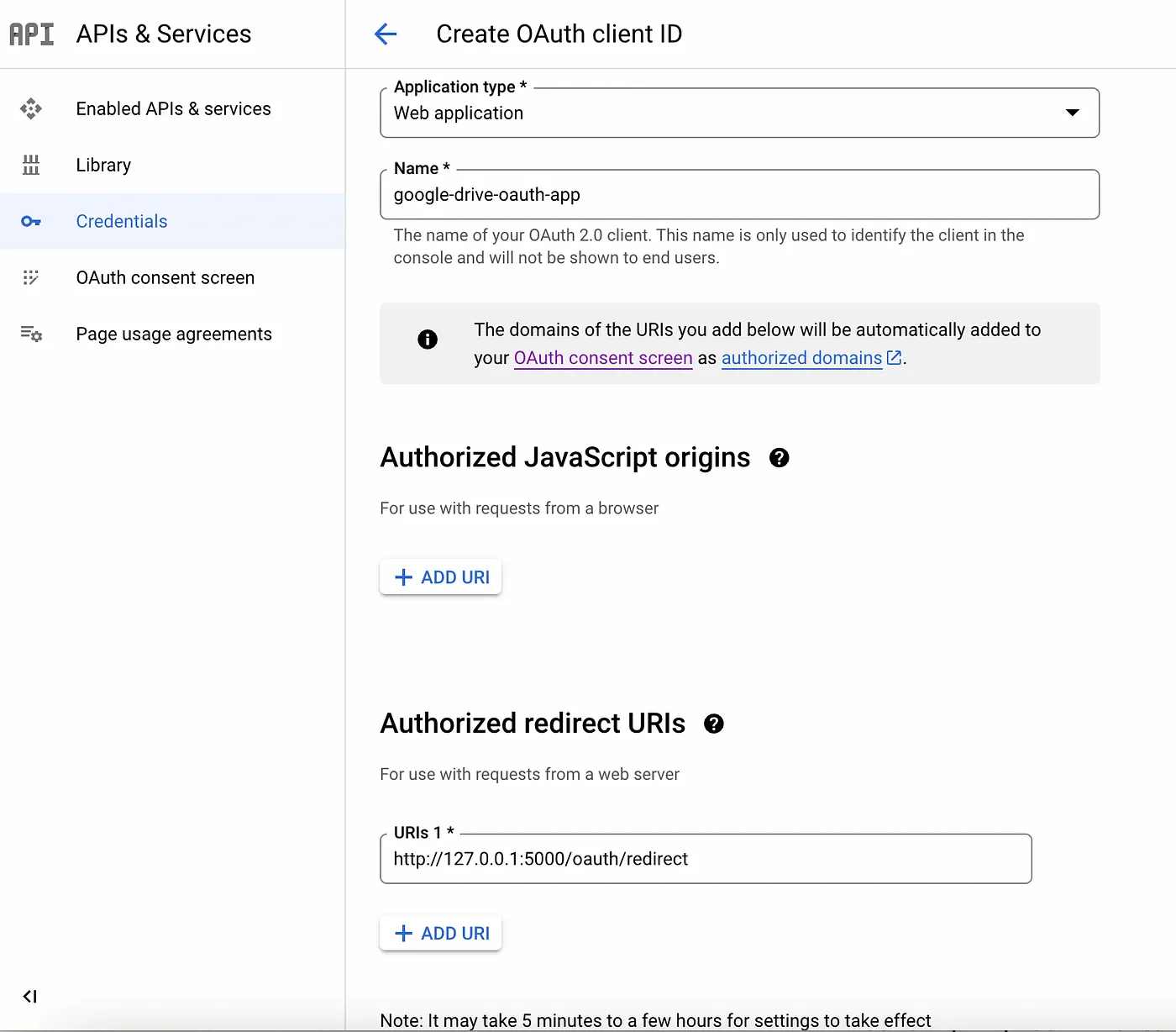Add URI under Authorized redirect URIs
Image resolution: width=1176 pixels, height=1032 pixels.
(x=440, y=934)
